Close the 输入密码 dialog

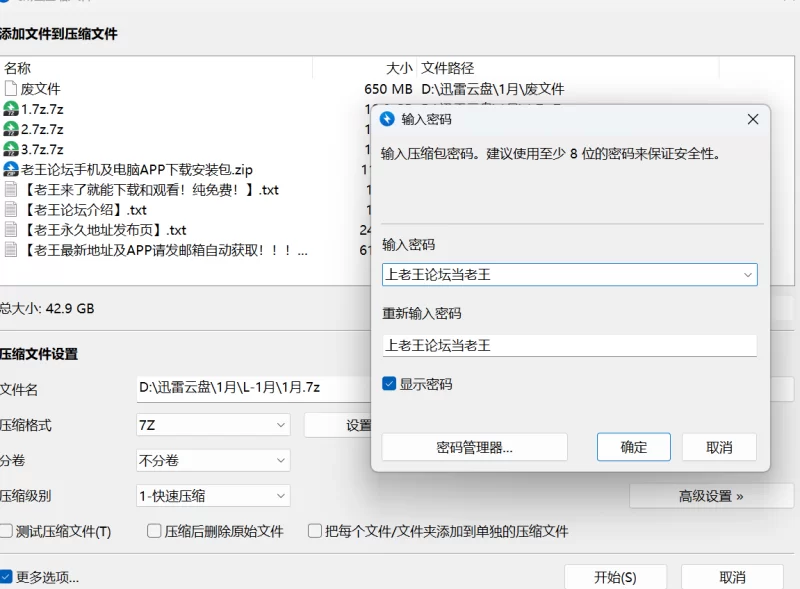point(752,119)
